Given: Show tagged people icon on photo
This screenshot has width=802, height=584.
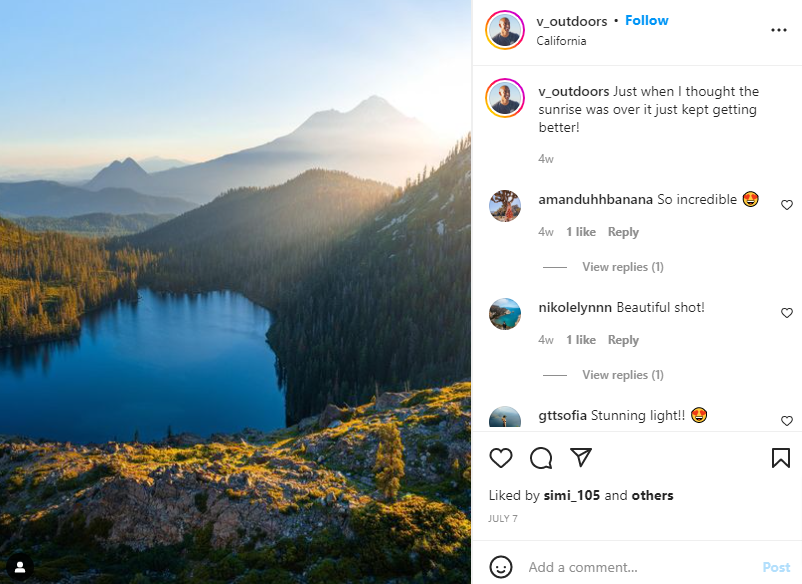Looking at the screenshot, I should 20,566.
